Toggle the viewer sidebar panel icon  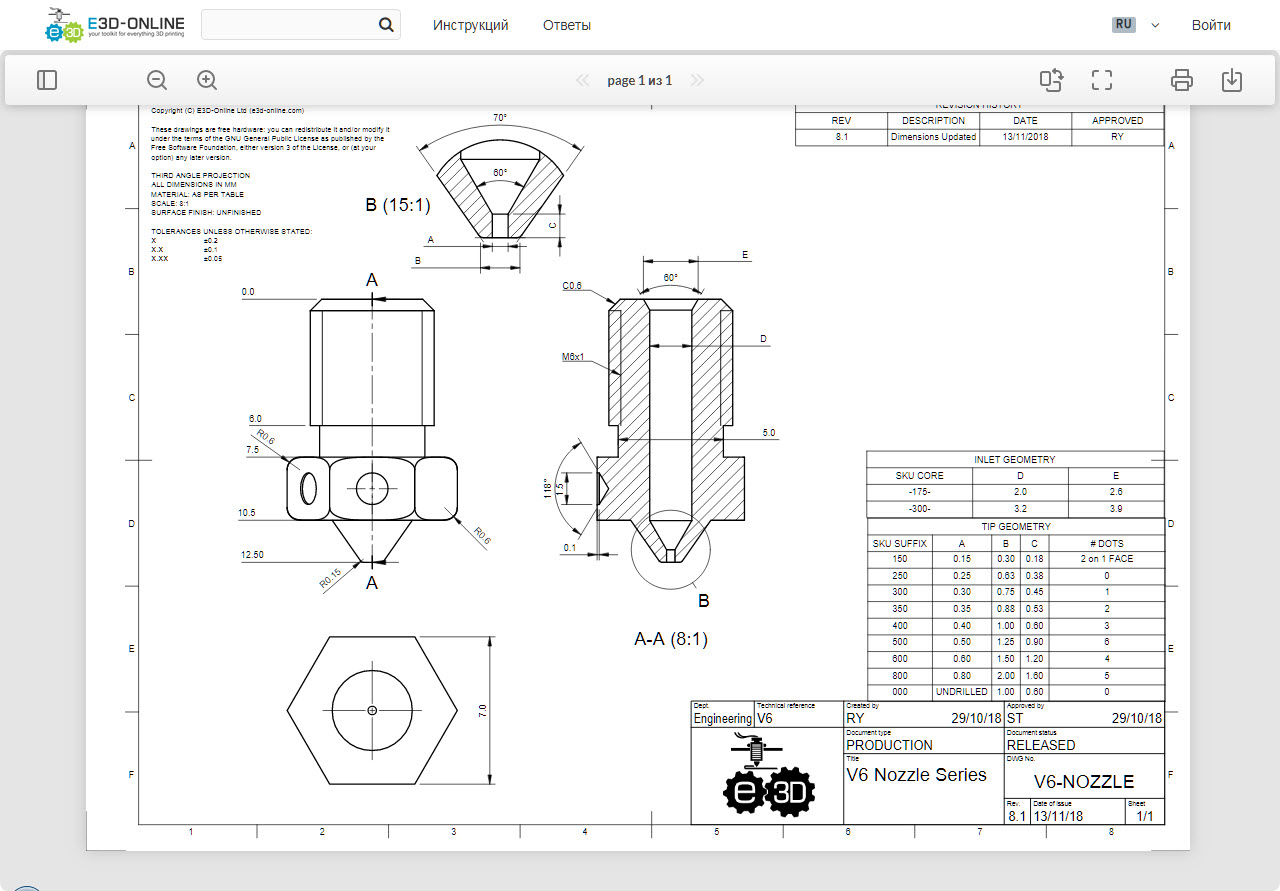47,80
